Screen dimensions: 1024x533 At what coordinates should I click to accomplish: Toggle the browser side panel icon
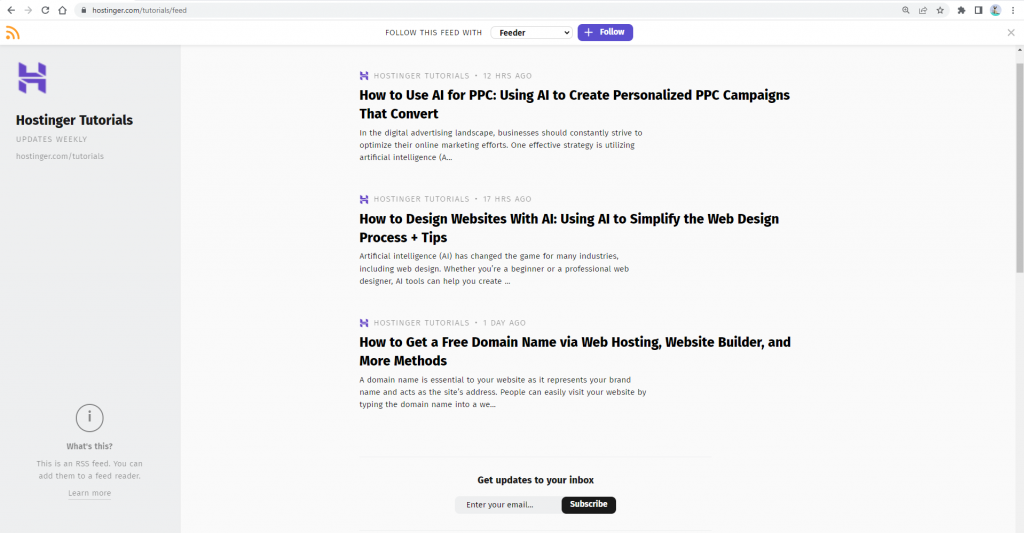click(979, 10)
